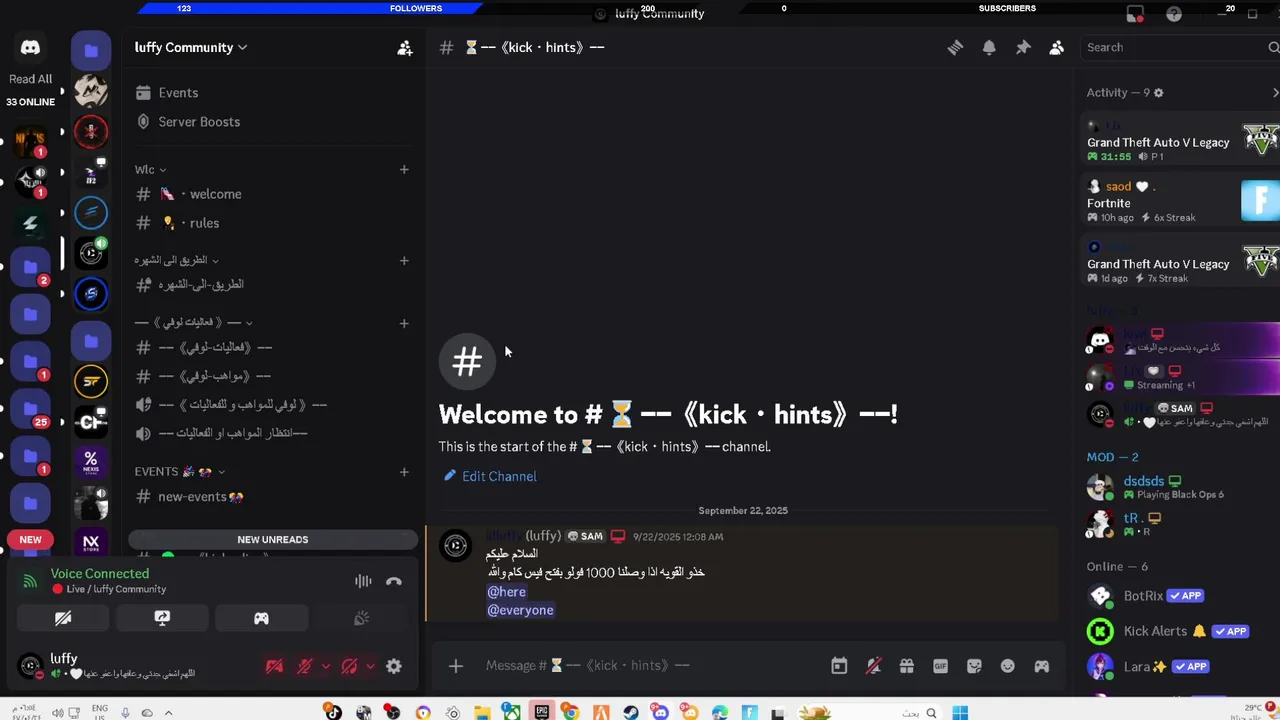Open Kick Alerts bot in member list
The image size is (1280, 720).
pyautogui.click(x=1180, y=631)
